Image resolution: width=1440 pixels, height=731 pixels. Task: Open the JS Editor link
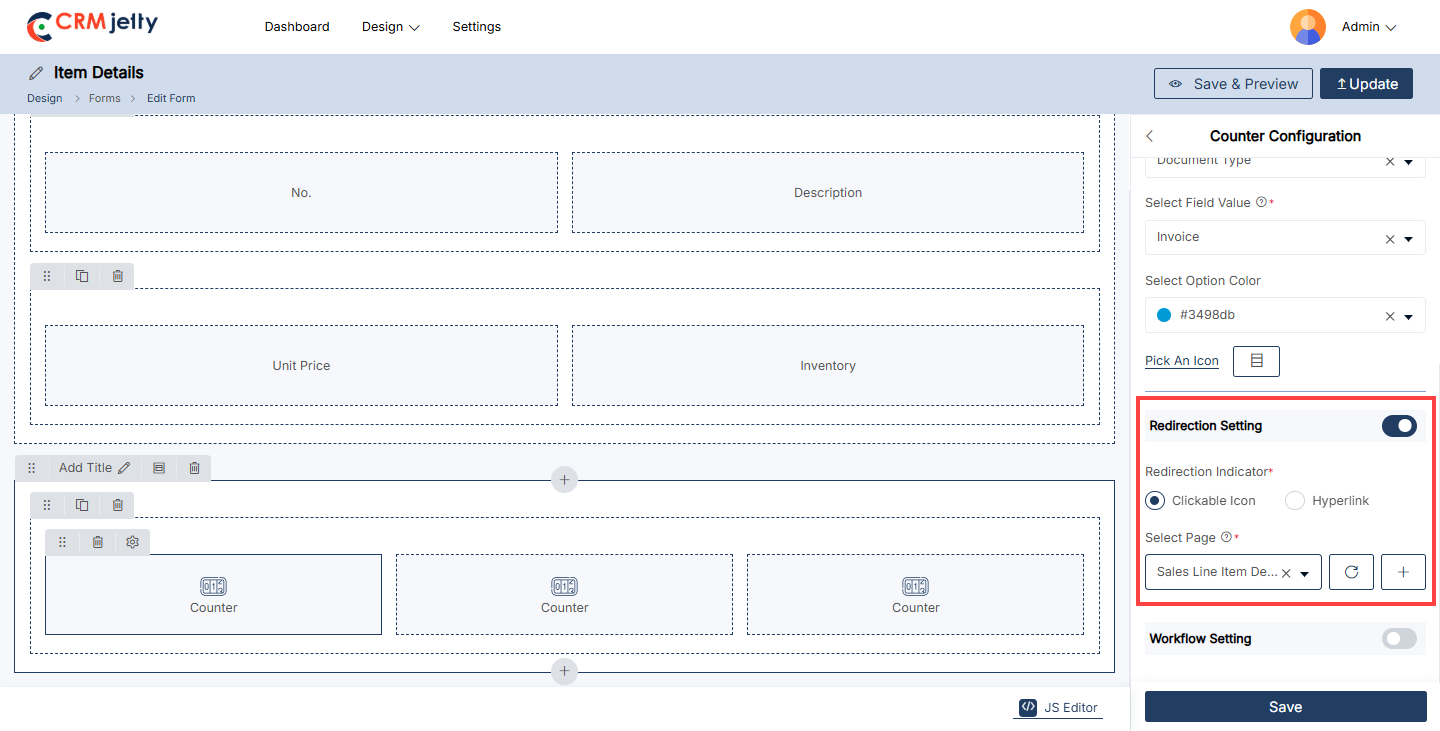tap(1059, 707)
